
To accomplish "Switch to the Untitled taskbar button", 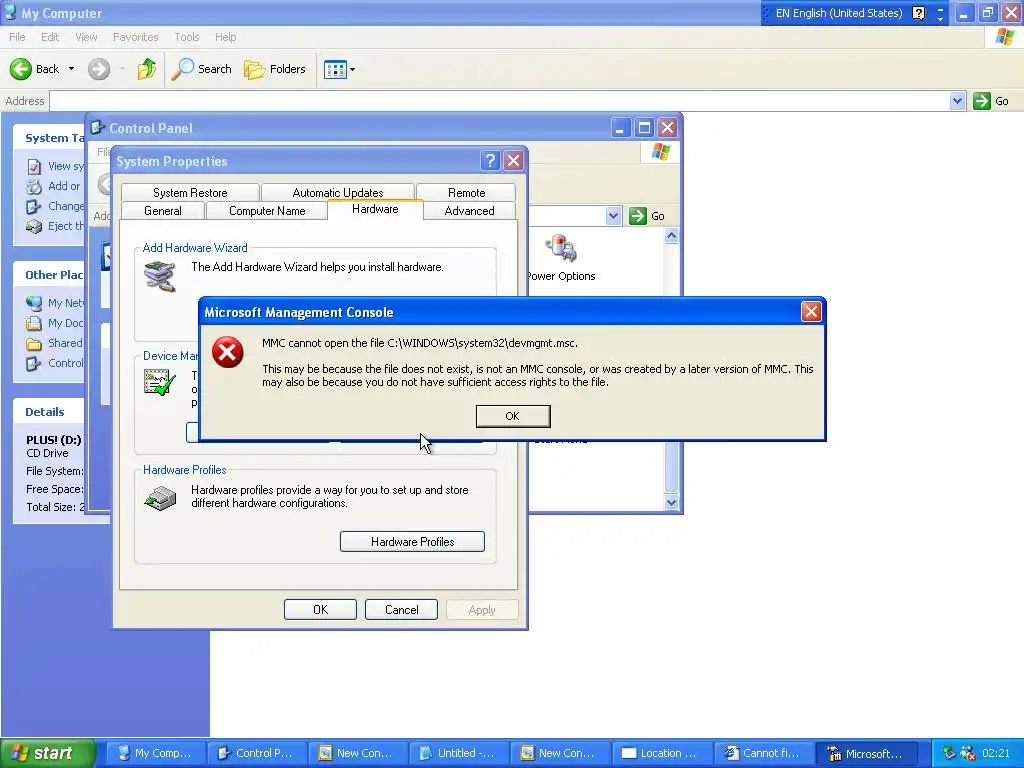I will point(459,753).
